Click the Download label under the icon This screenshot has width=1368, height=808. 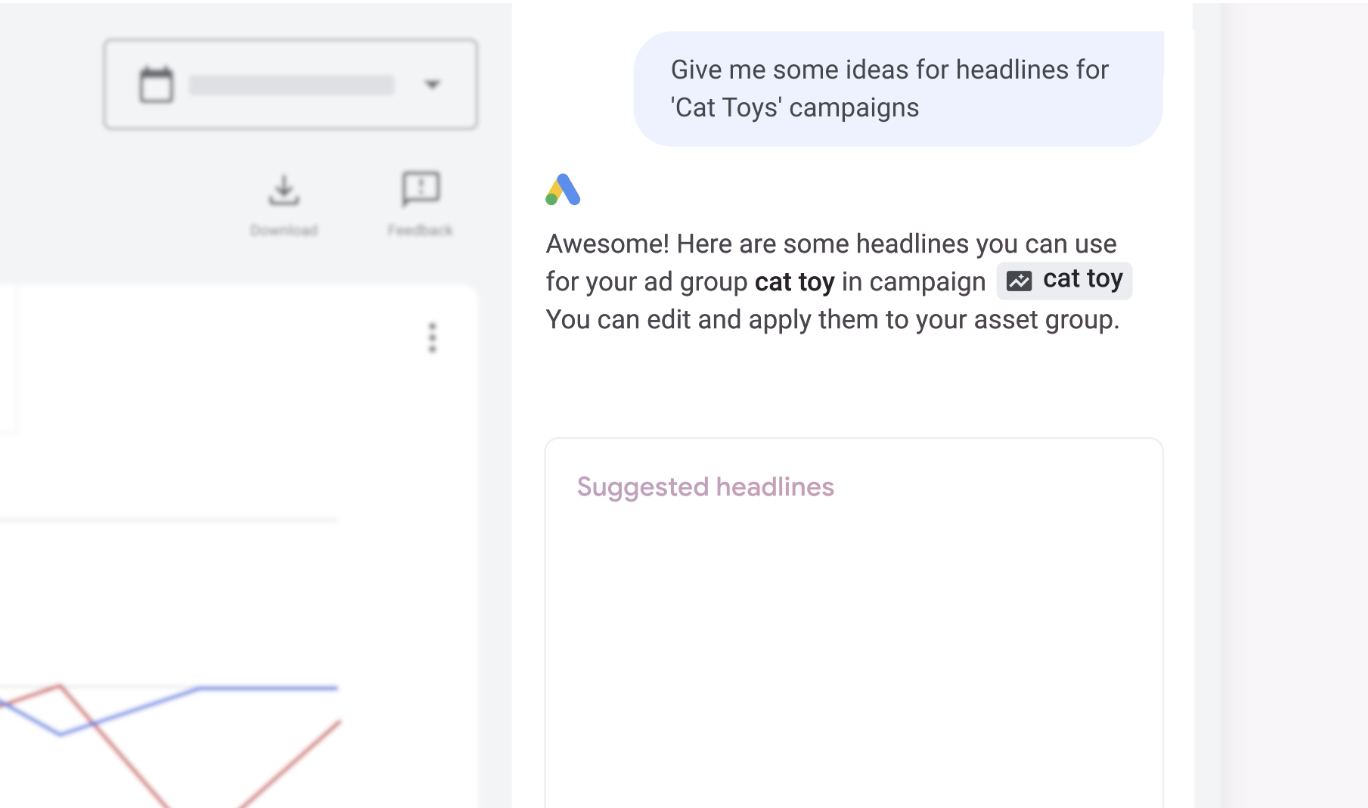(284, 229)
